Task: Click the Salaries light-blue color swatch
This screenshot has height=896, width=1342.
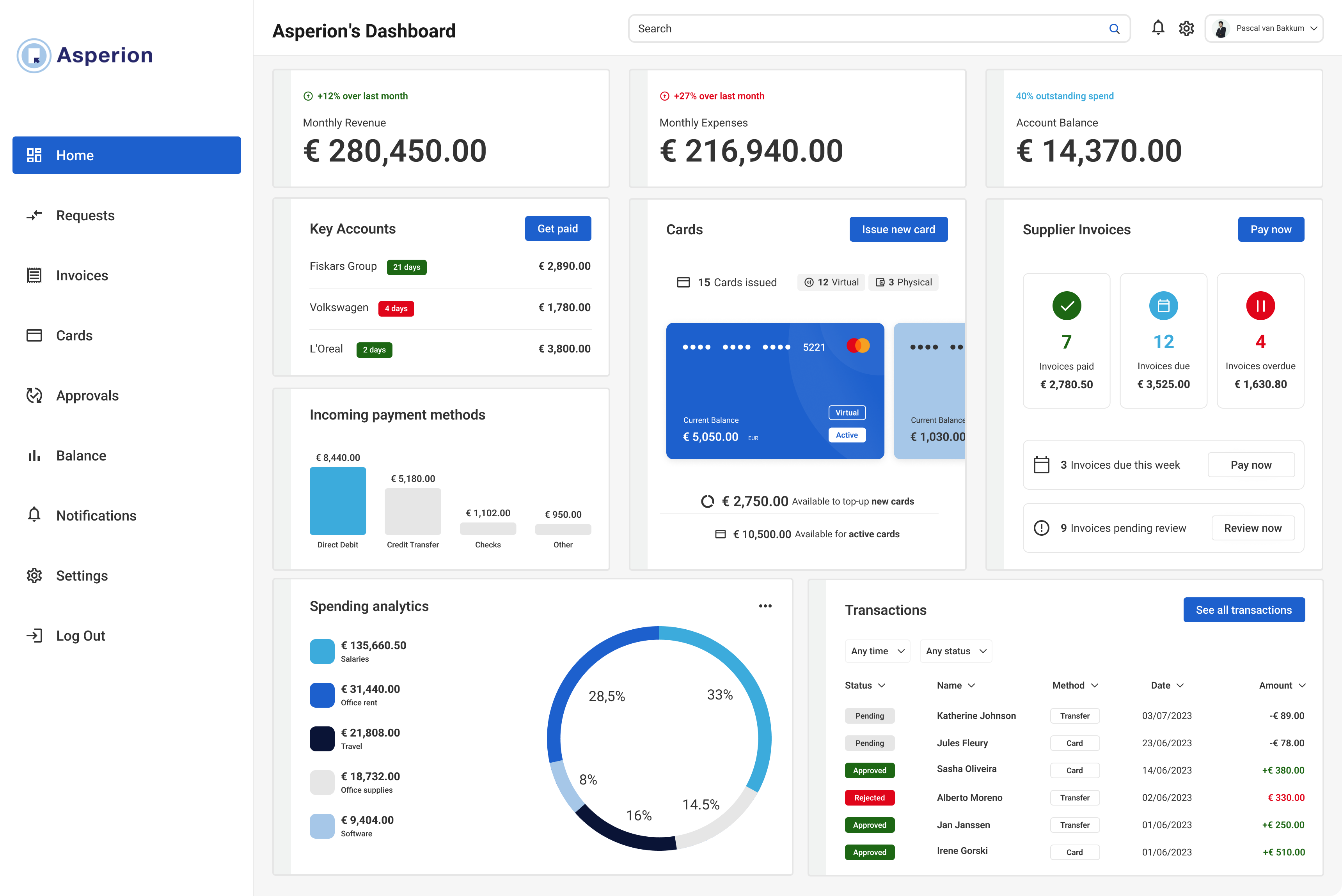Action: [x=322, y=652]
